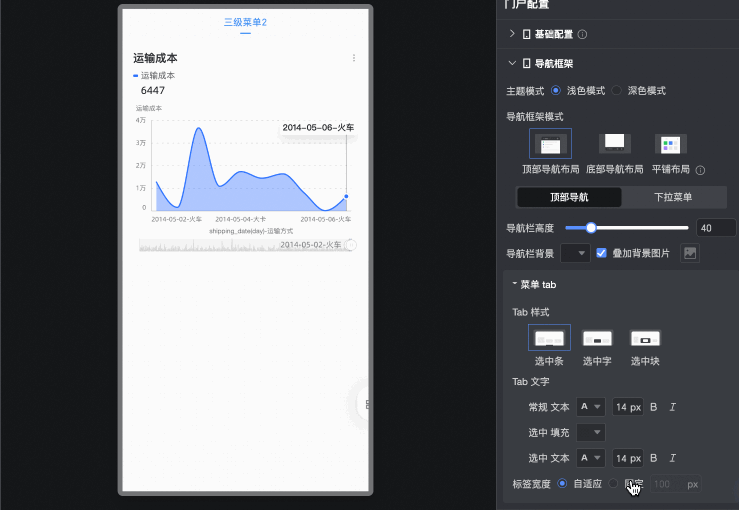The width and height of the screenshot is (739, 510).
Task: Open the three-dot menu of 运输成本 chart
Action: [x=353, y=58]
